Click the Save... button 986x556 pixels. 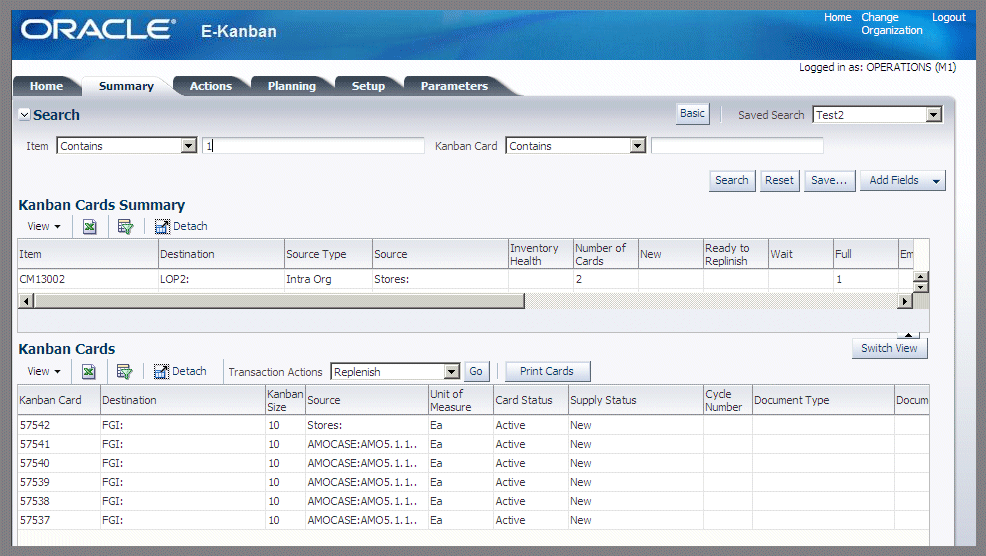click(x=829, y=181)
